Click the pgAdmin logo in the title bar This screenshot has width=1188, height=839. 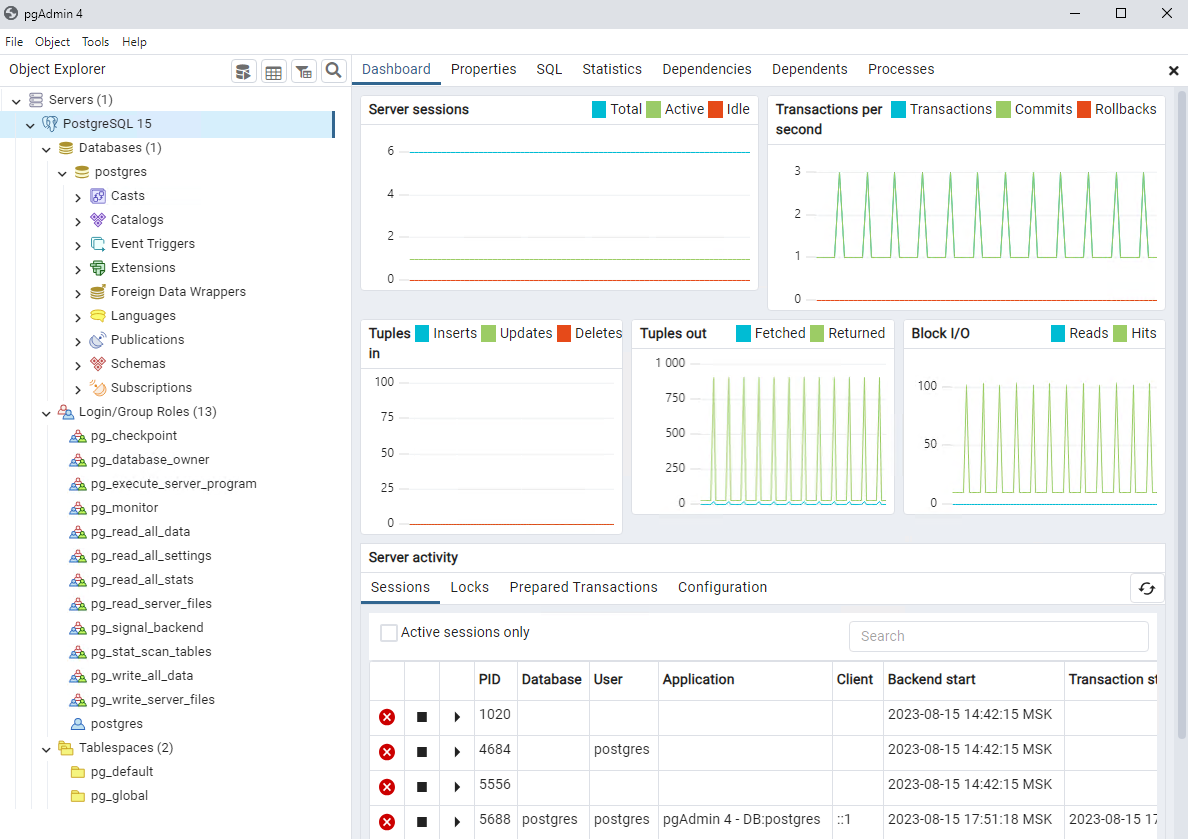tap(11, 13)
